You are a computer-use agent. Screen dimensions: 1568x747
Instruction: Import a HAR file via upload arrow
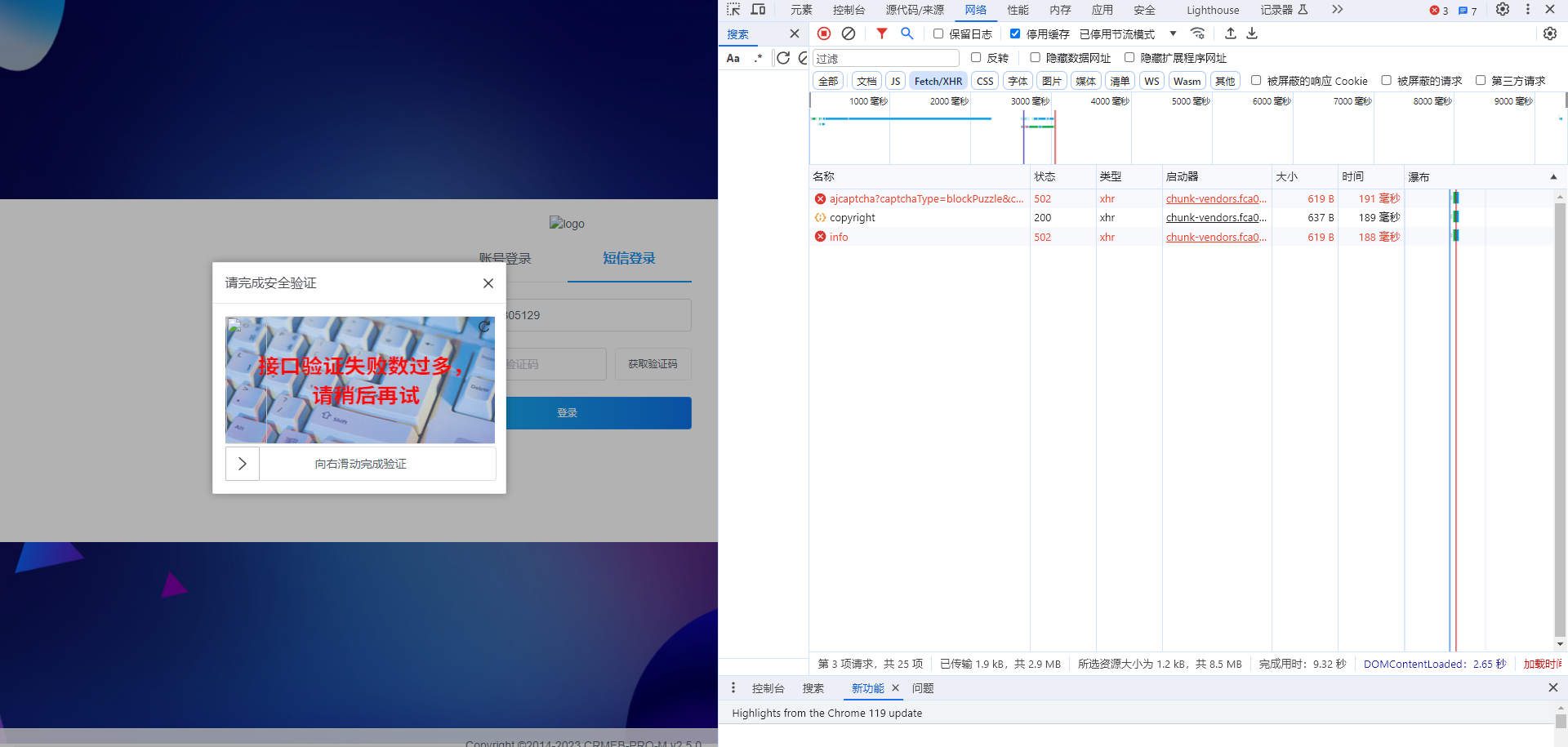(x=1231, y=33)
